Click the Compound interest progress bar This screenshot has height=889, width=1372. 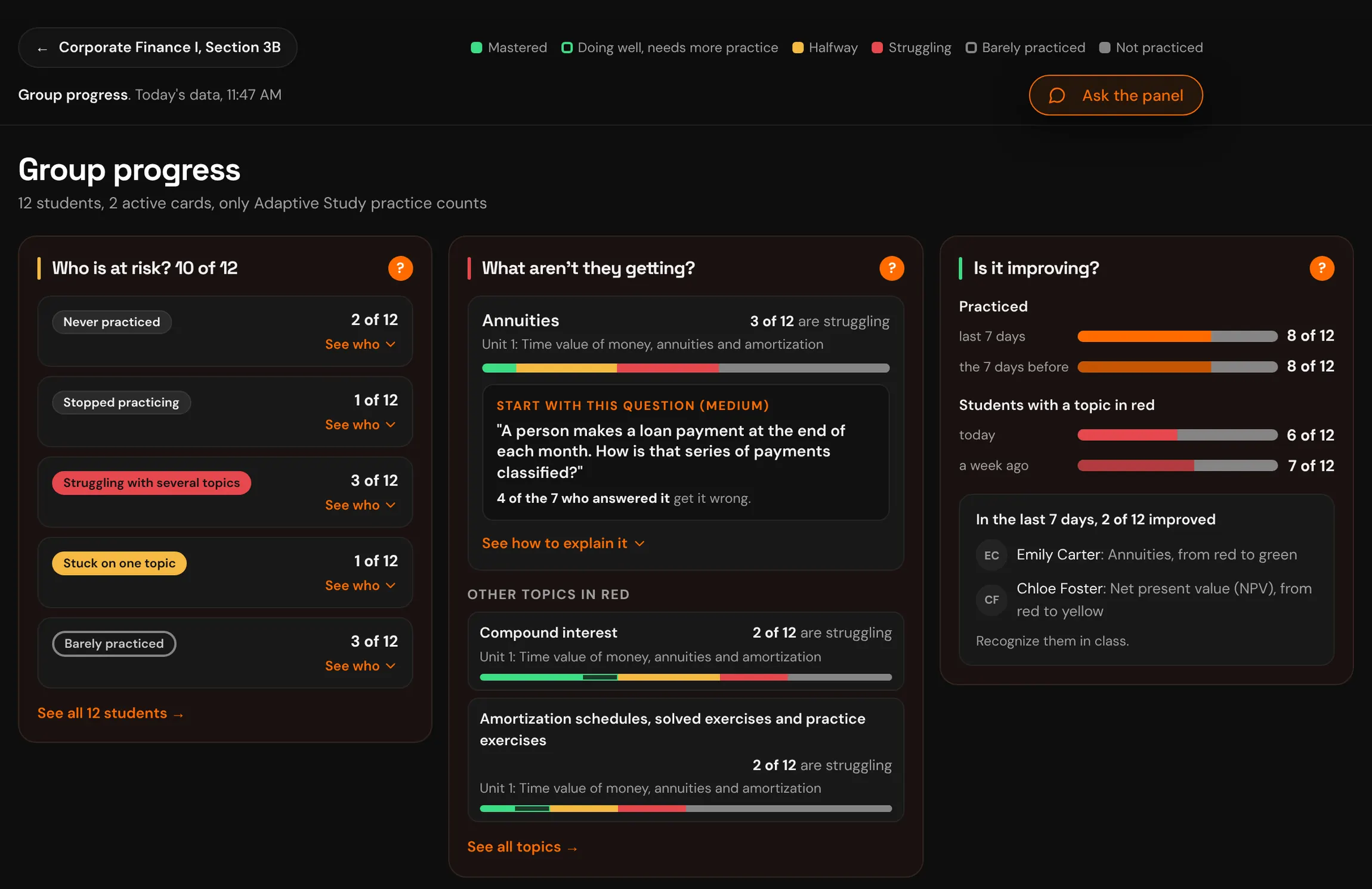click(x=685, y=677)
